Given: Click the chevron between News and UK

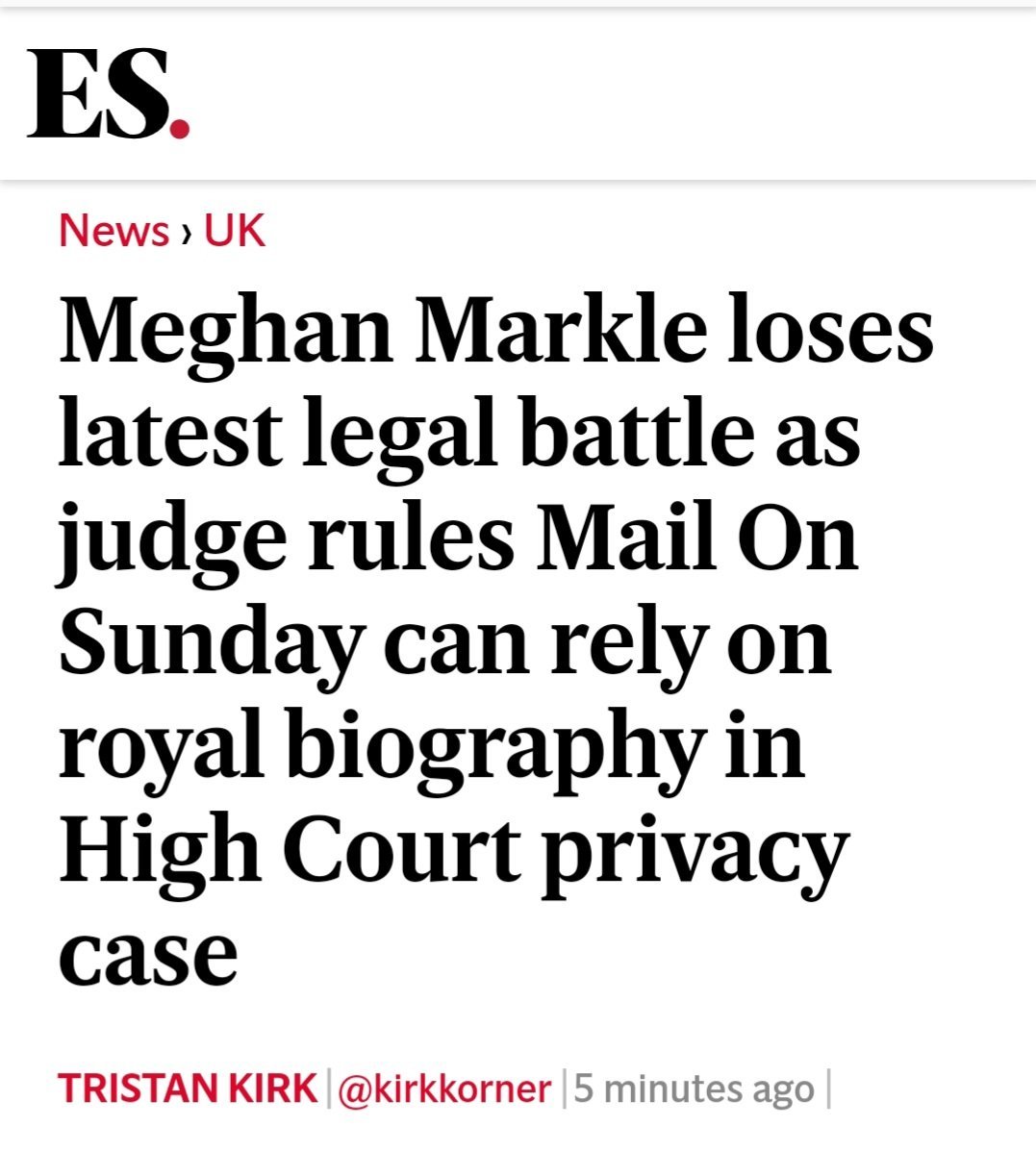Looking at the screenshot, I should tap(187, 234).
